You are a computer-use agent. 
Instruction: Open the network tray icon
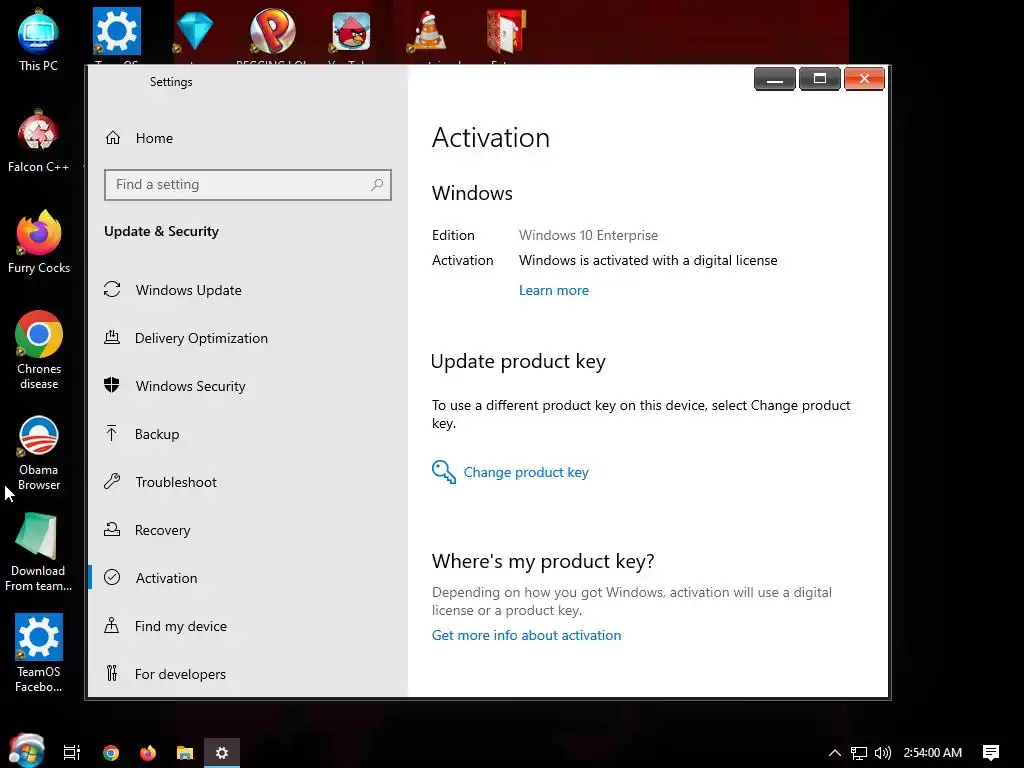point(859,753)
